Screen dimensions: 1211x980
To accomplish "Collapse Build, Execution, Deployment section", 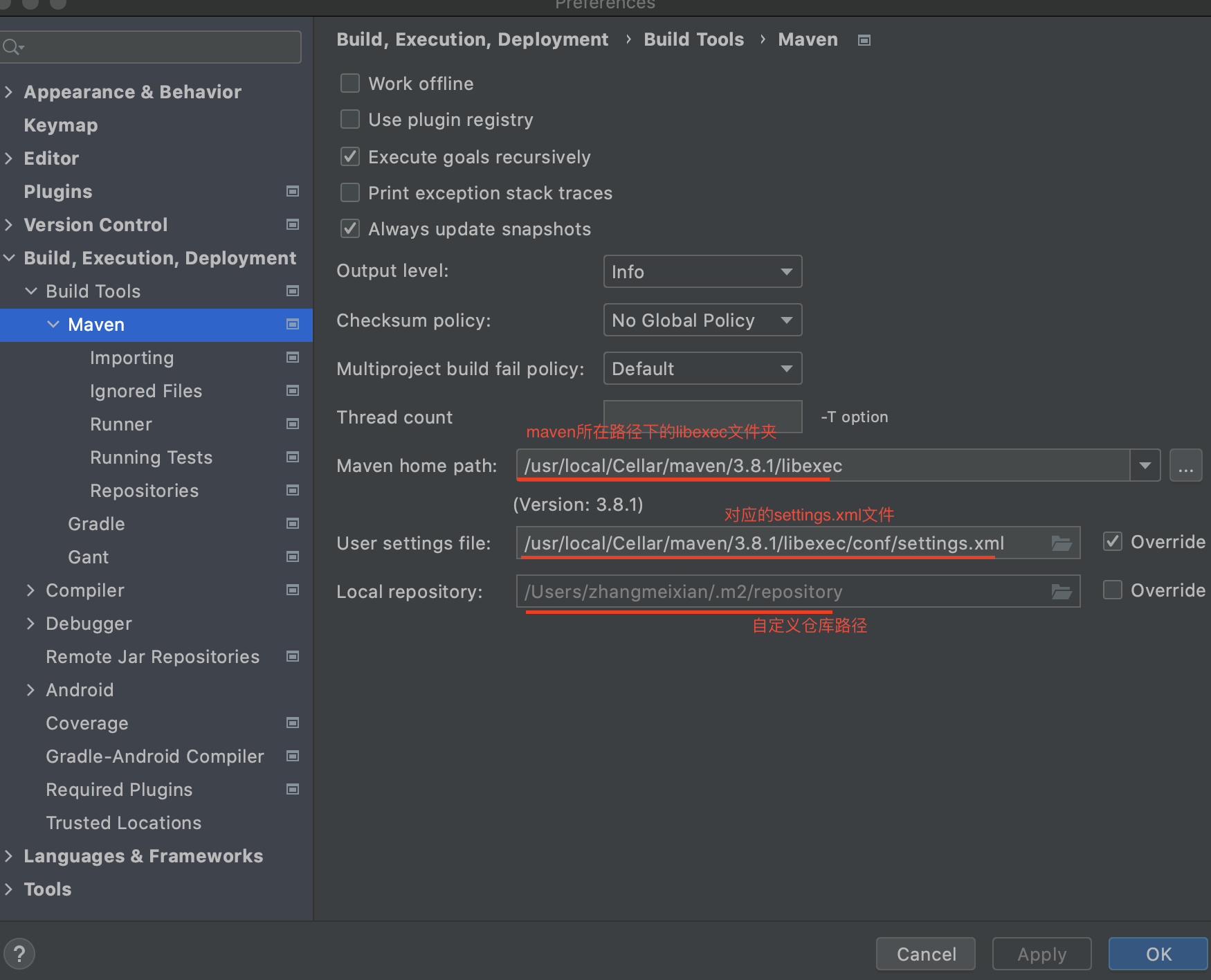I will coord(9,257).
